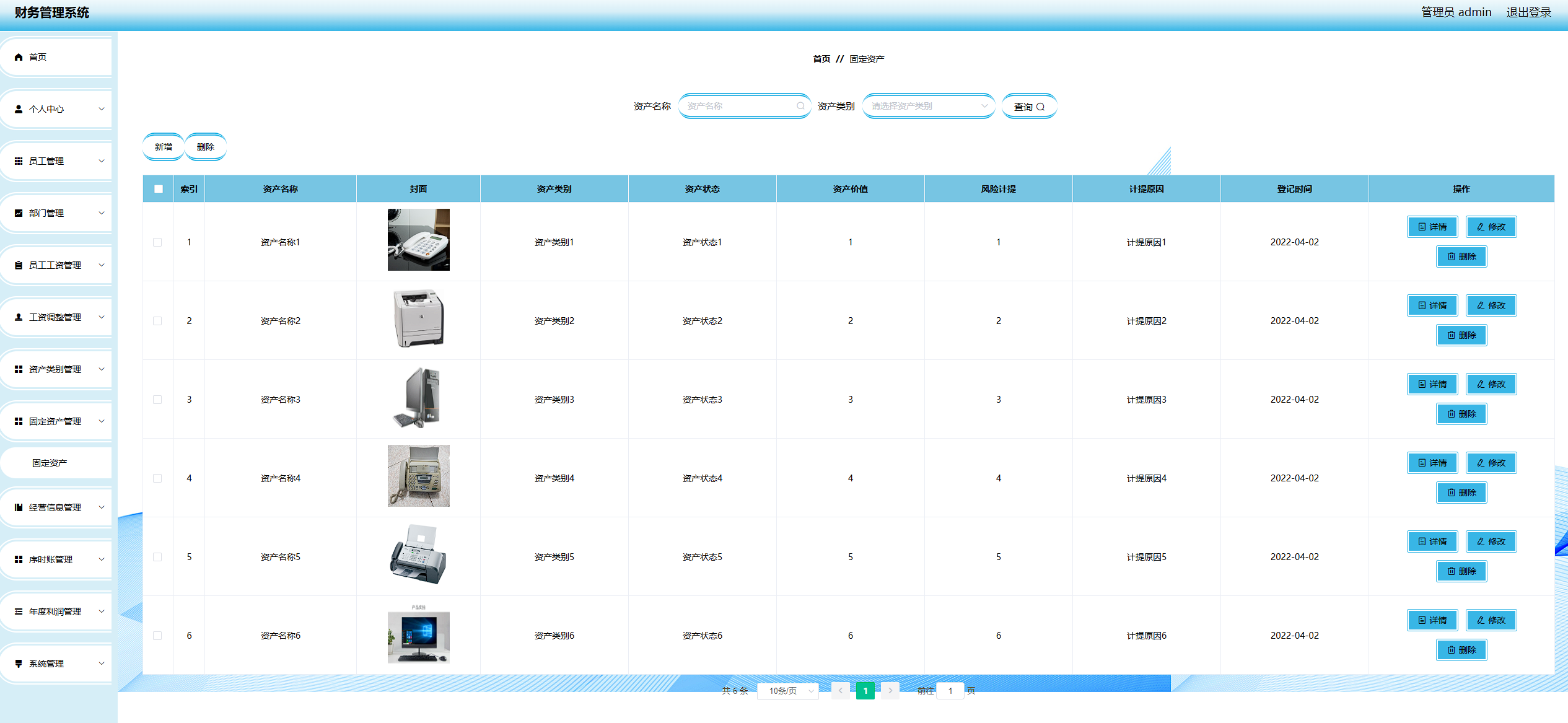
Task: Click the home icon in the sidebar
Action: (x=19, y=57)
